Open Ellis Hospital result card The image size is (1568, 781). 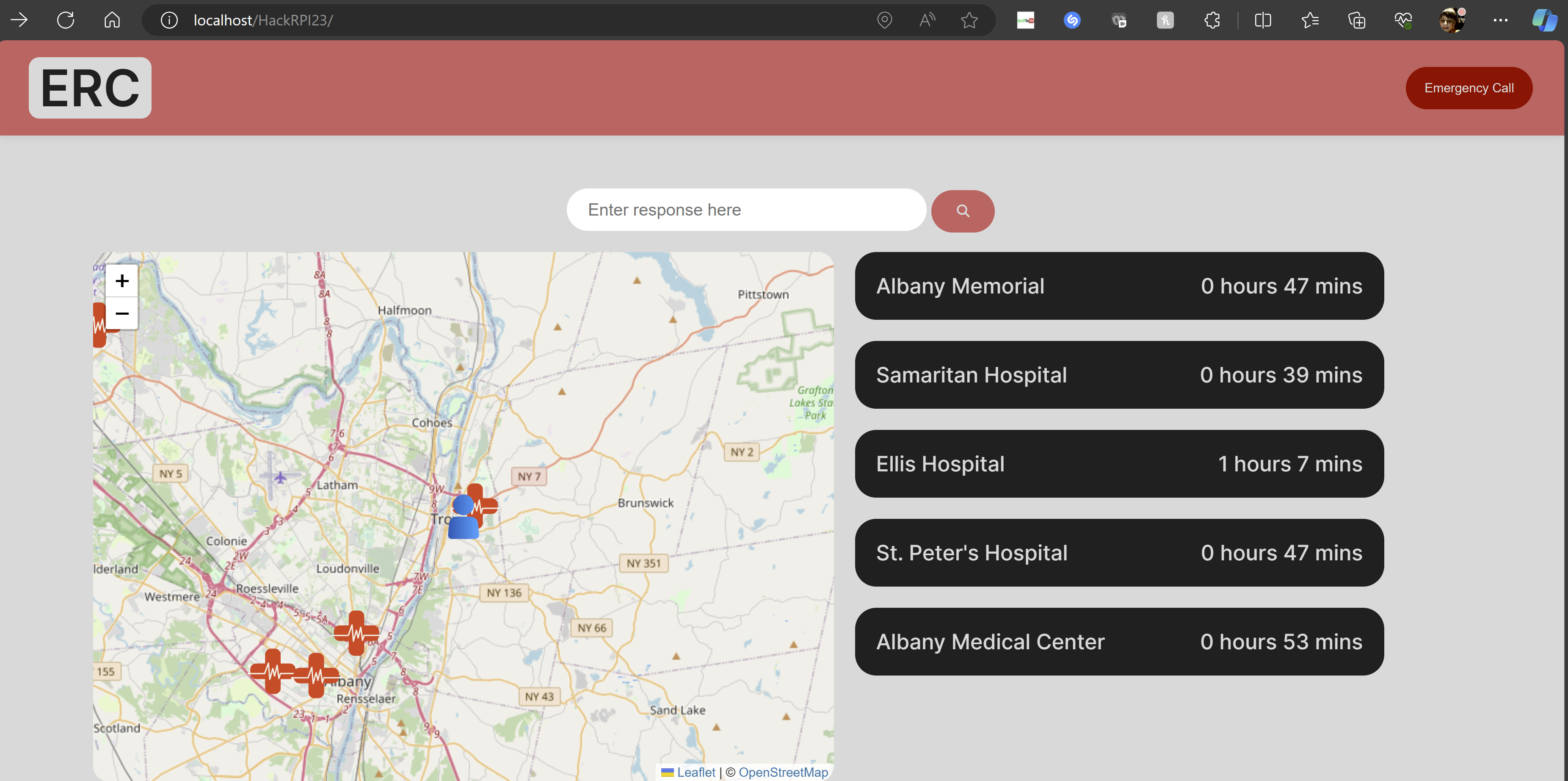[1119, 464]
